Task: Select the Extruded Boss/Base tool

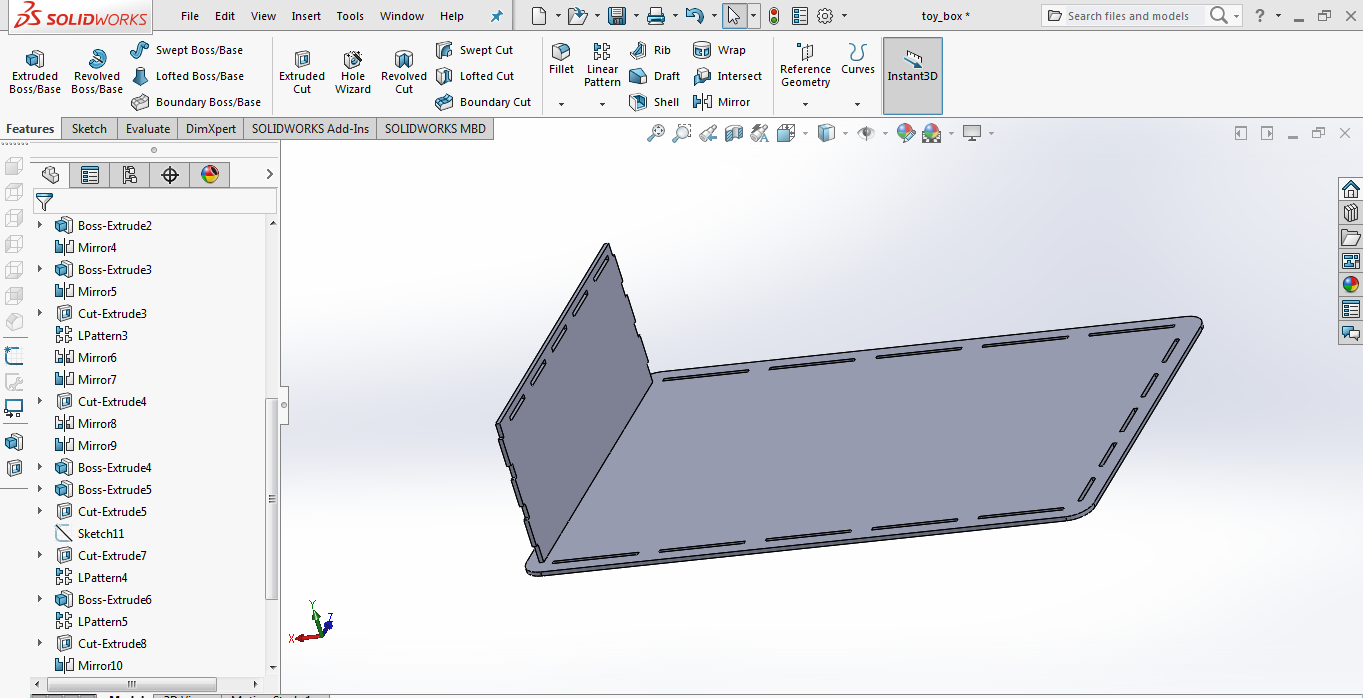Action: [x=35, y=72]
